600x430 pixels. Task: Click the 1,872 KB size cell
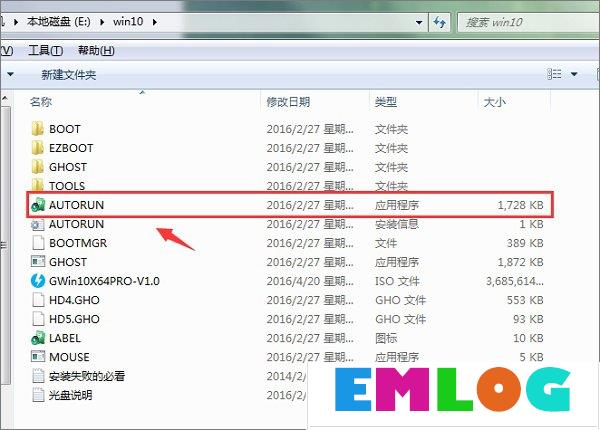(x=520, y=262)
